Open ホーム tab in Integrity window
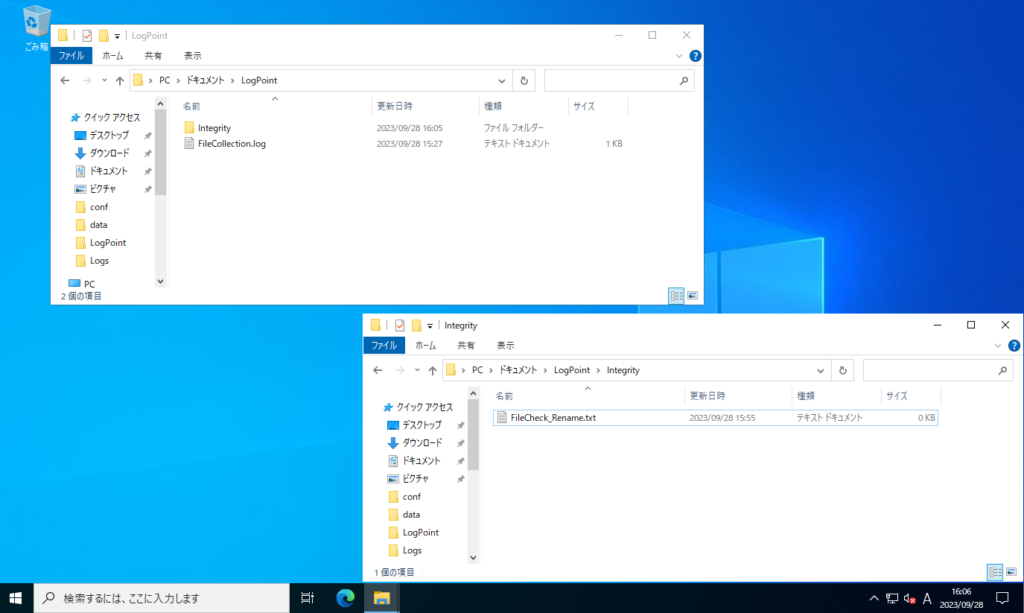Screen dimensions: 1024x613 tap(425, 345)
